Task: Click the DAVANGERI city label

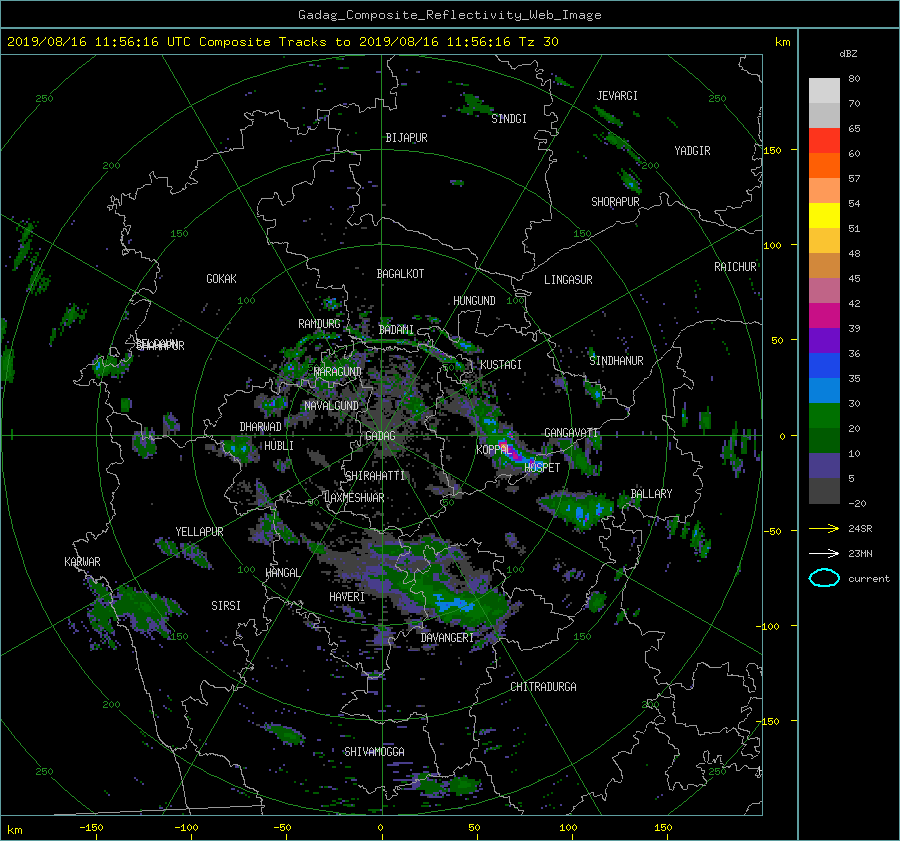Action: (x=447, y=638)
